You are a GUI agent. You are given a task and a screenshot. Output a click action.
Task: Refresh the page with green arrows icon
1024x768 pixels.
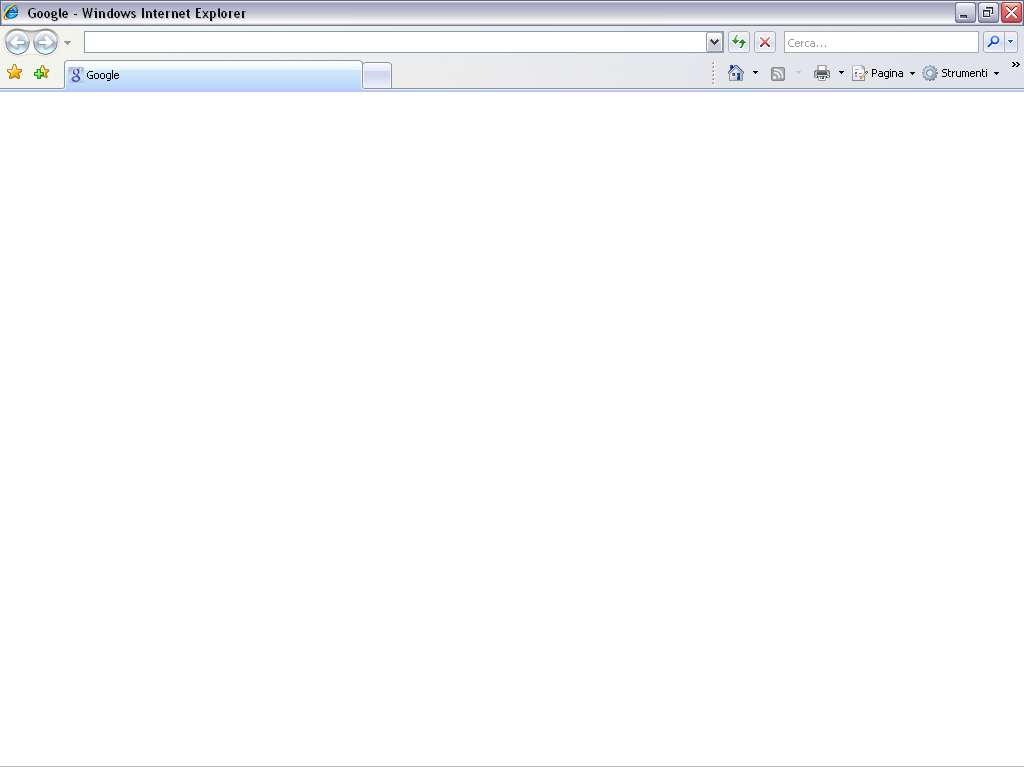[739, 42]
